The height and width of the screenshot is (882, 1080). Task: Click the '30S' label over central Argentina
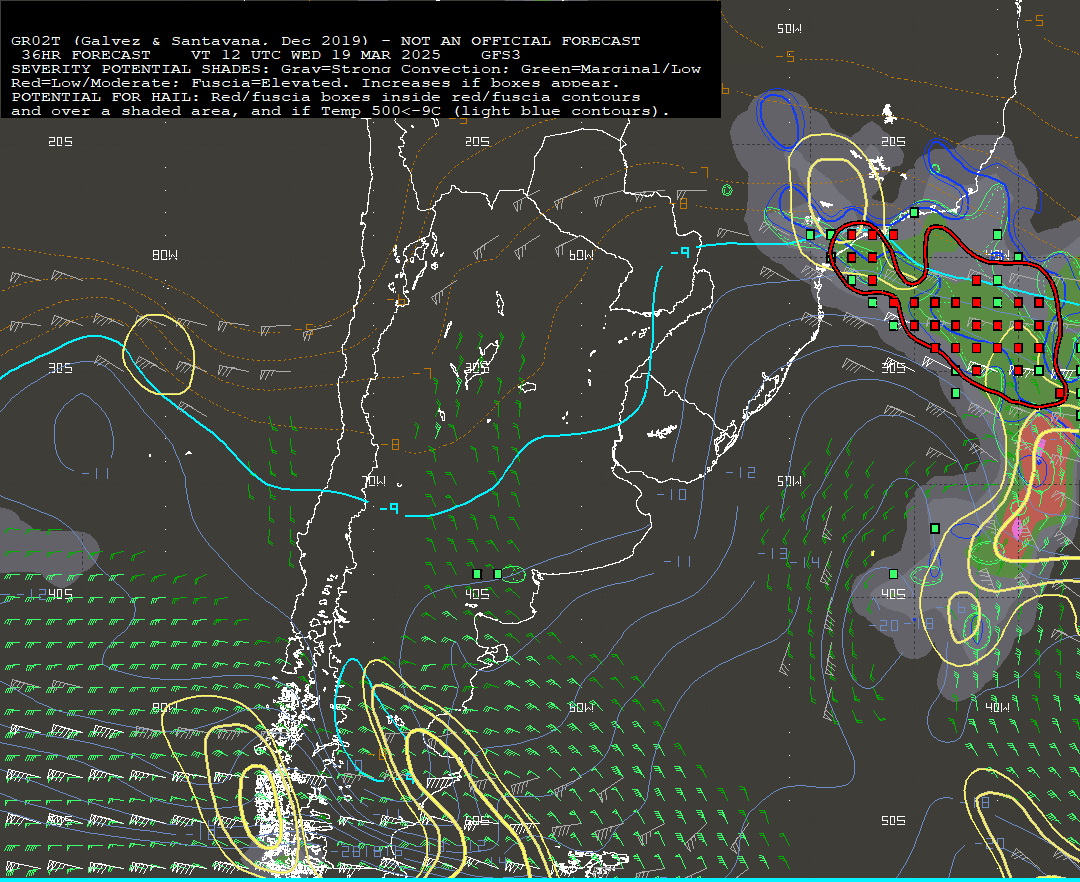[x=477, y=368]
